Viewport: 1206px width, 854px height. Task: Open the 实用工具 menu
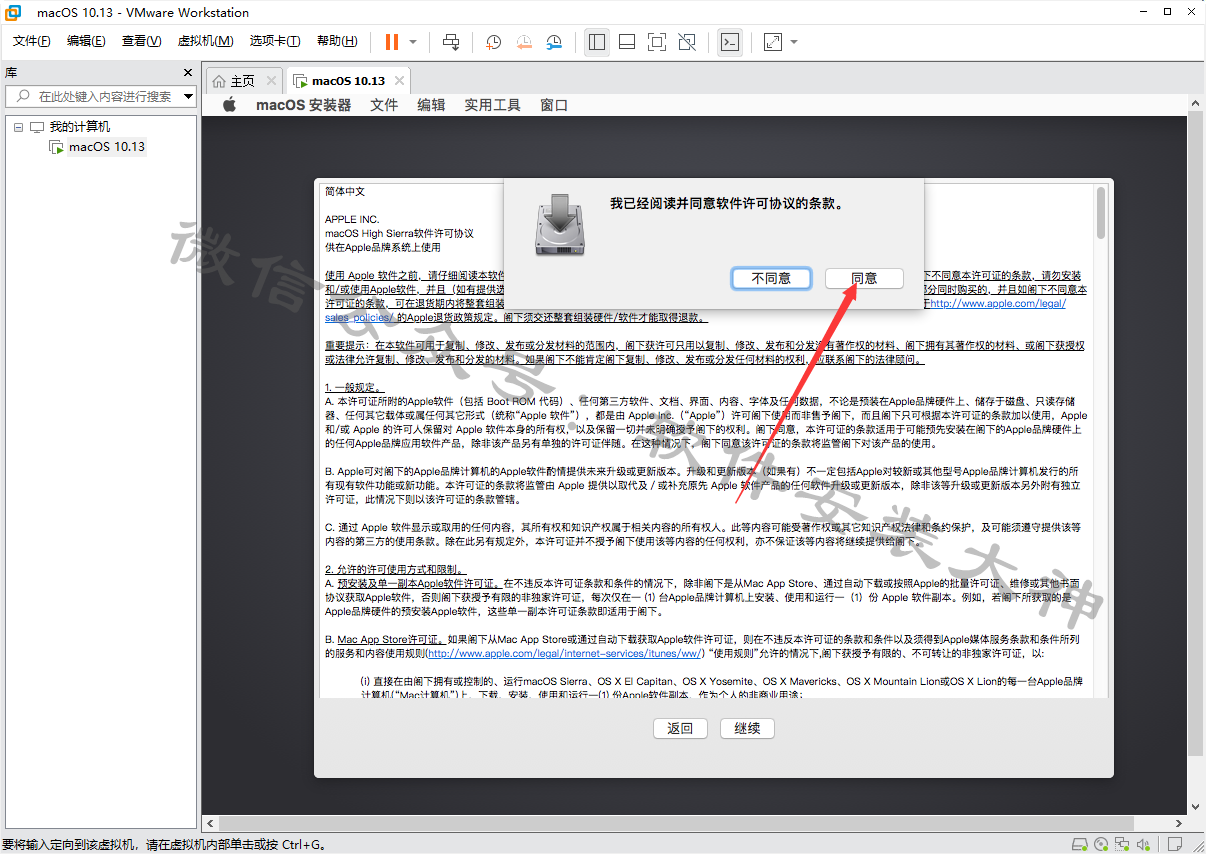coord(492,105)
